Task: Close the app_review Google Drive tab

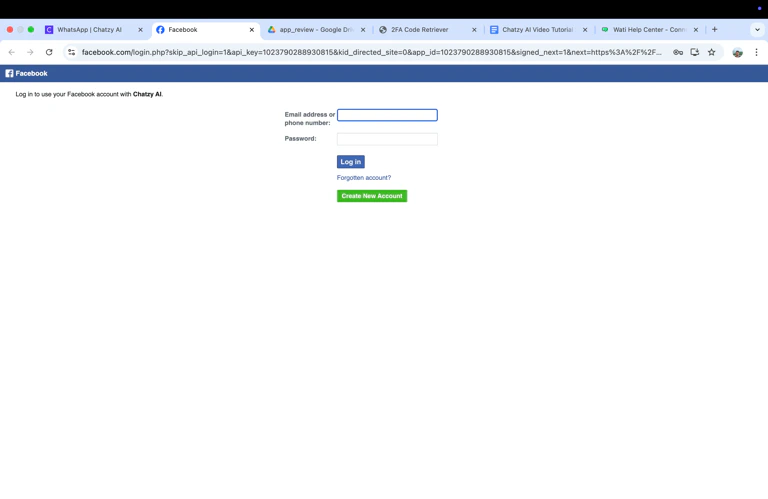Action: [x=363, y=30]
